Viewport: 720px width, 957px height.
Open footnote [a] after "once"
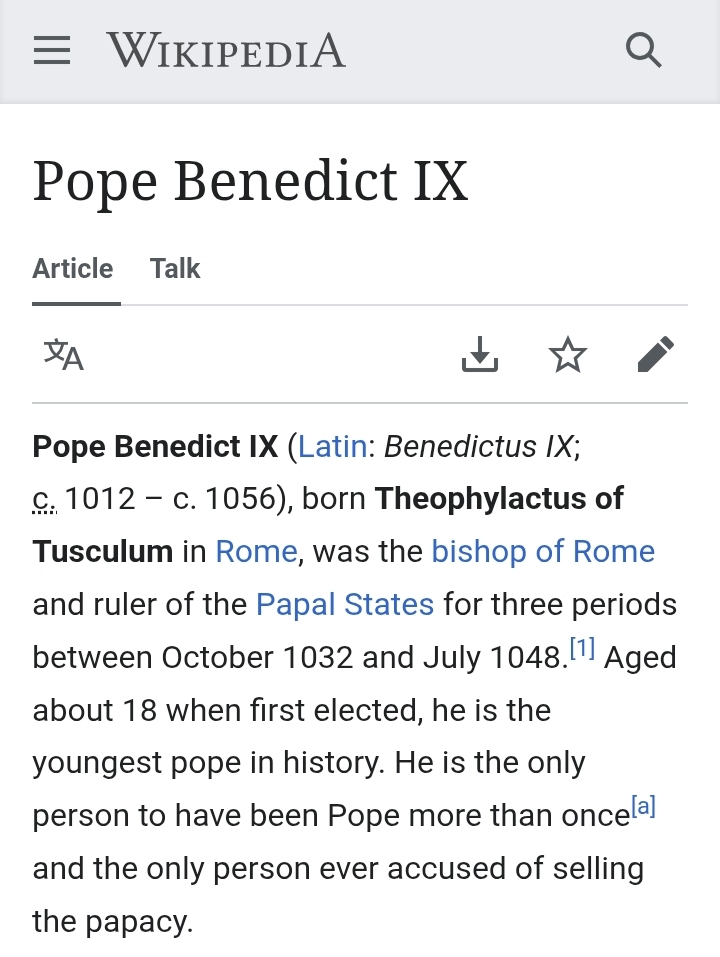[643, 808]
